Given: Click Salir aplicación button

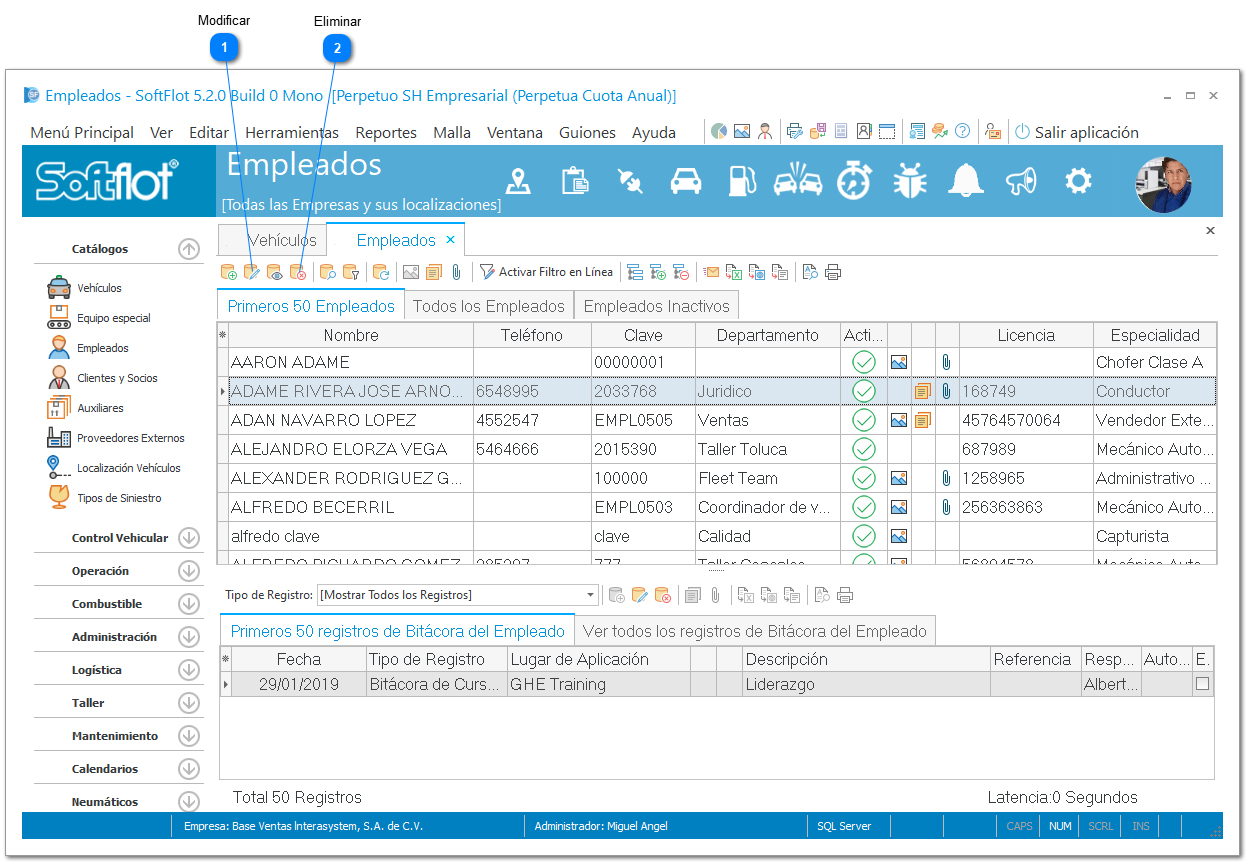Looking at the screenshot, I should pos(1077,132).
